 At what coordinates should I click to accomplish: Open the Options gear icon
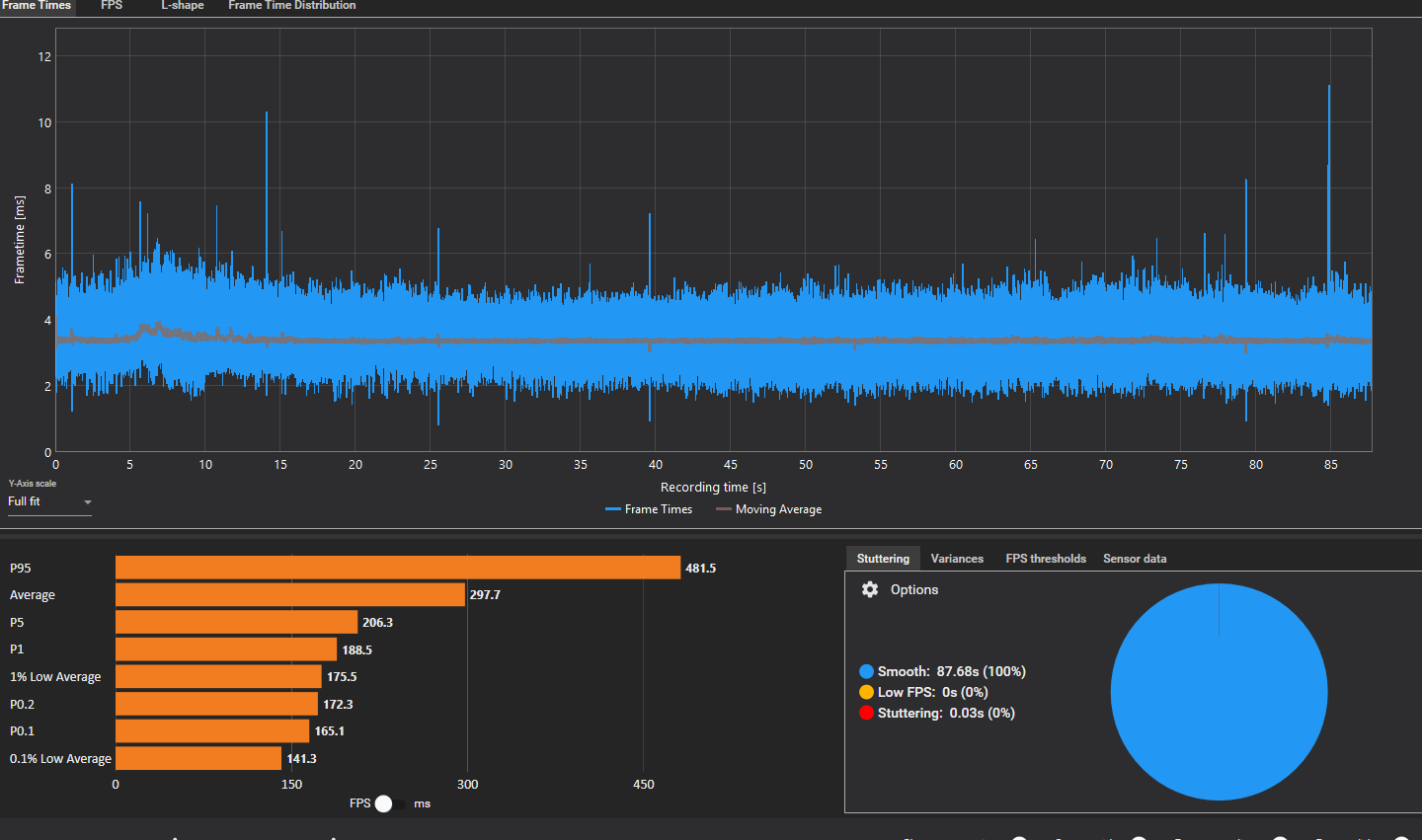pyautogui.click(x=870, y=589)
